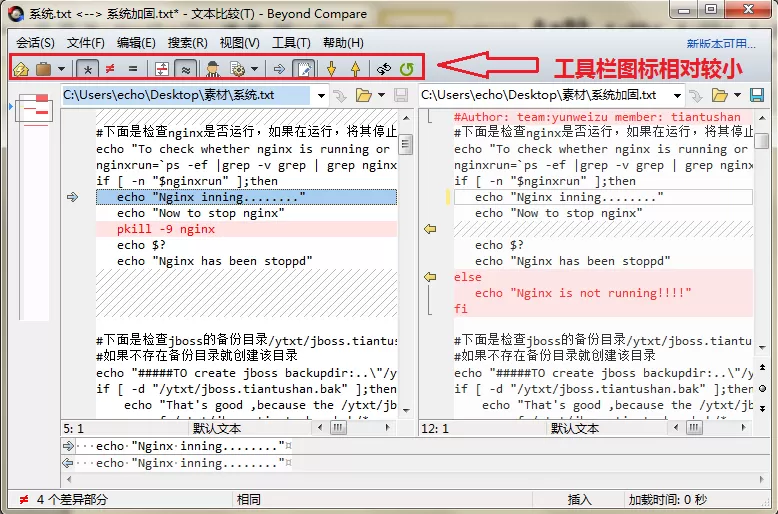Click right pane 默认文本 format label

[575, 428]
